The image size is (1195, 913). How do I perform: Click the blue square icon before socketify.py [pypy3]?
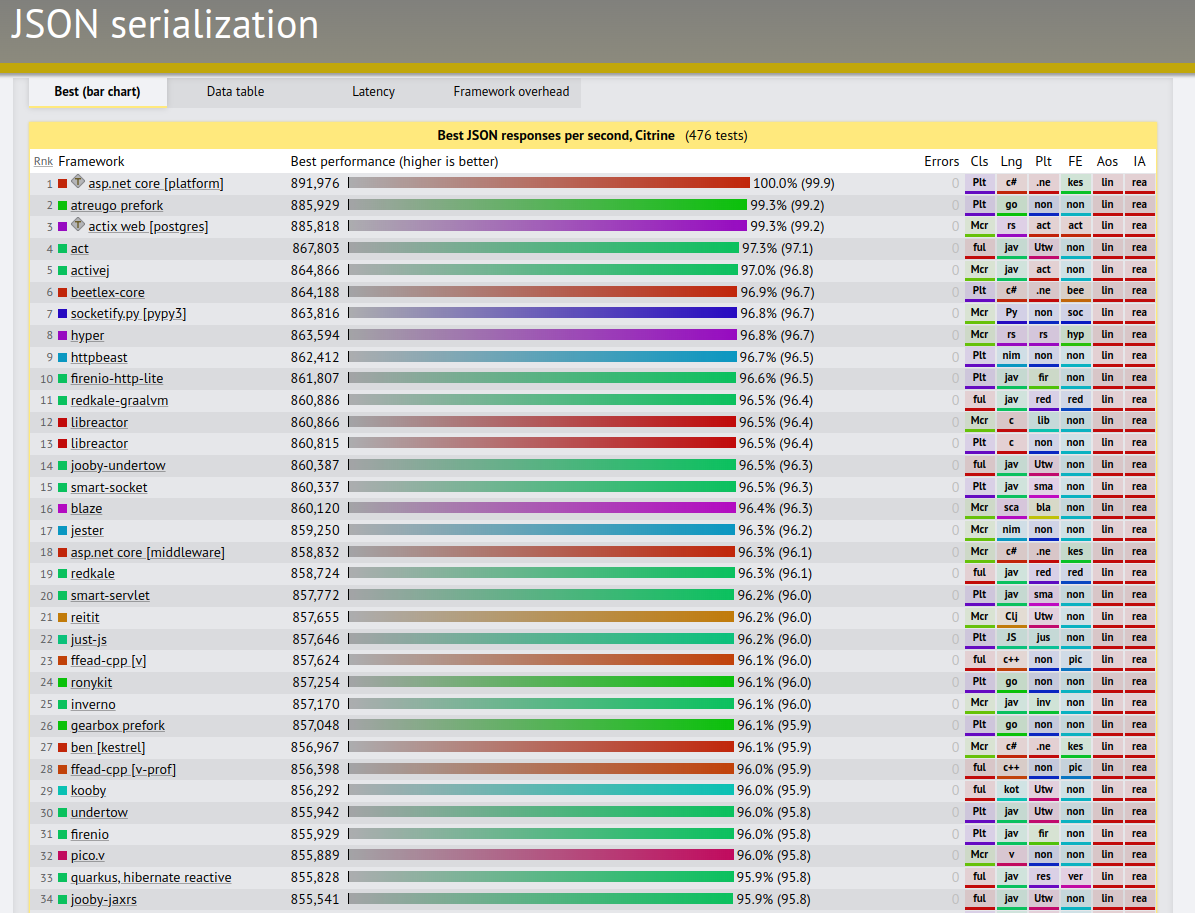point(63,313)
